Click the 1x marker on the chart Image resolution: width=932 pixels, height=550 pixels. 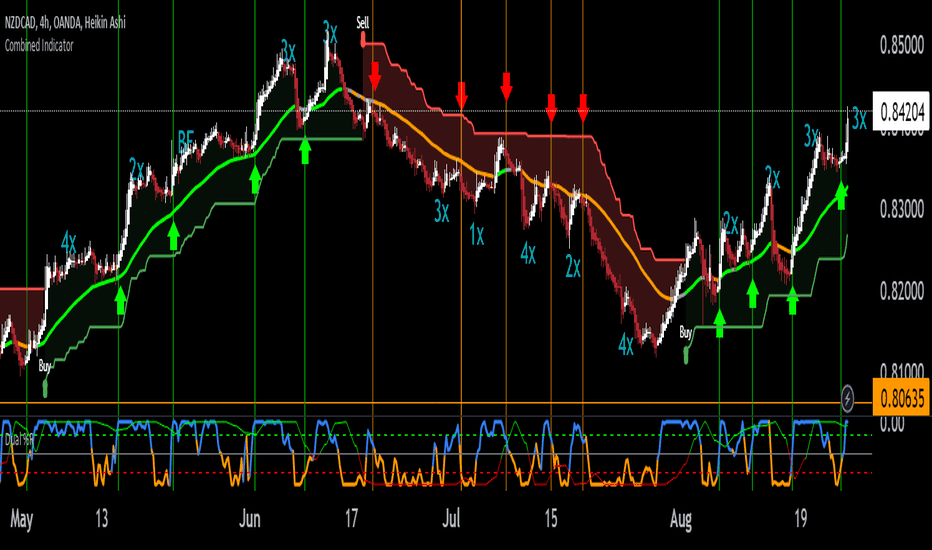click(477, 235)
